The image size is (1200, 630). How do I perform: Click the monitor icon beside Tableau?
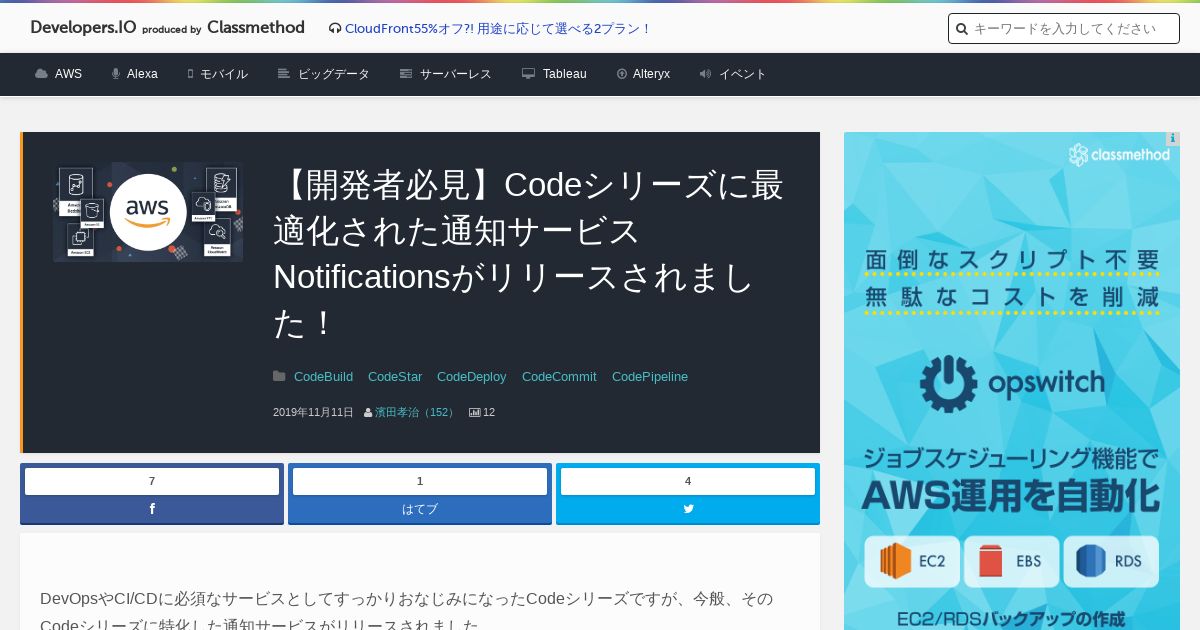tap(528, 74)
